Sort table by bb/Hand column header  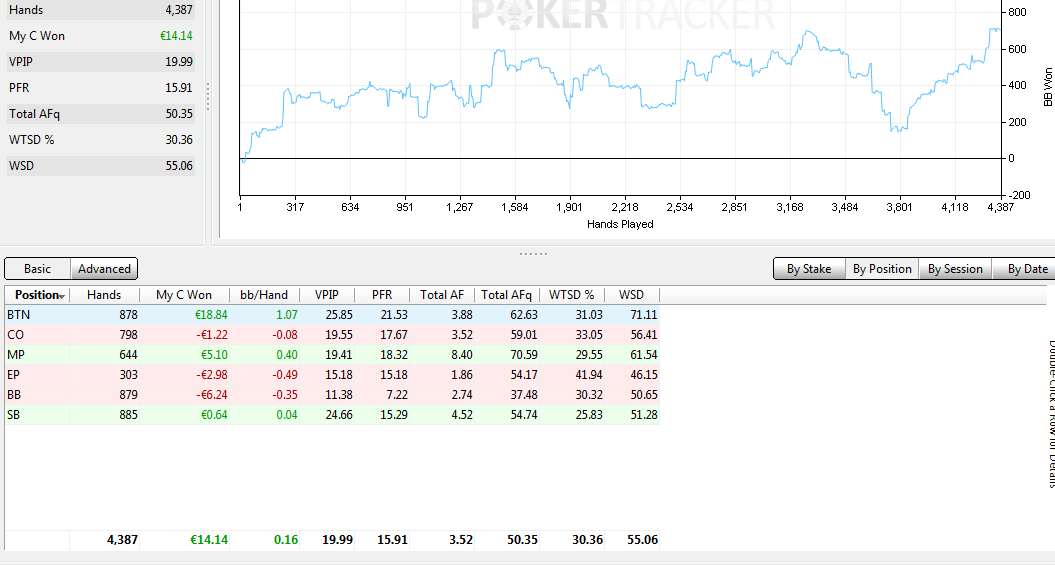[x=264, y=295]
